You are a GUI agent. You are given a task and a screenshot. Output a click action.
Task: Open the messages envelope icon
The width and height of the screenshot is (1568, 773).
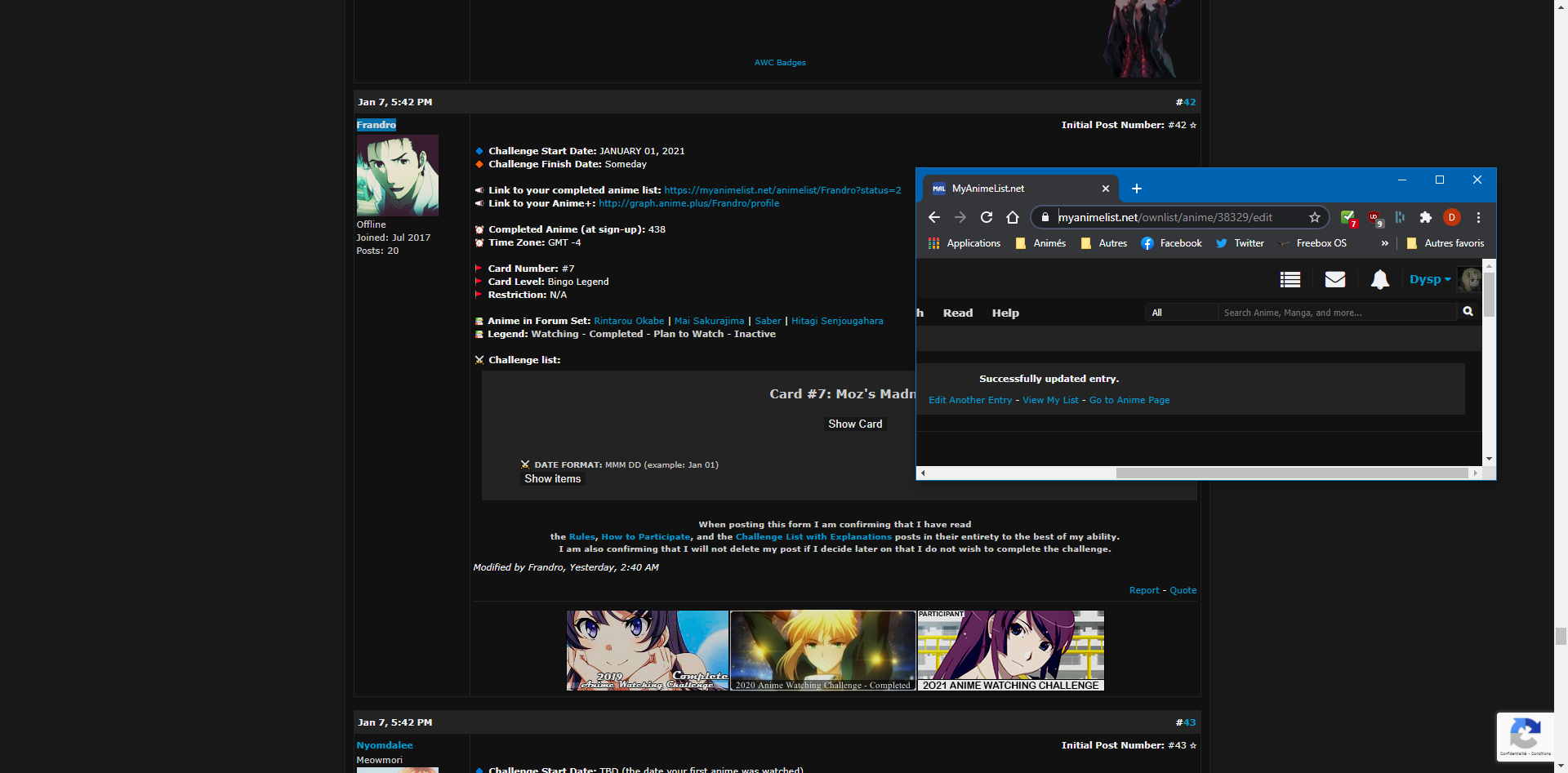(1334, 280)
